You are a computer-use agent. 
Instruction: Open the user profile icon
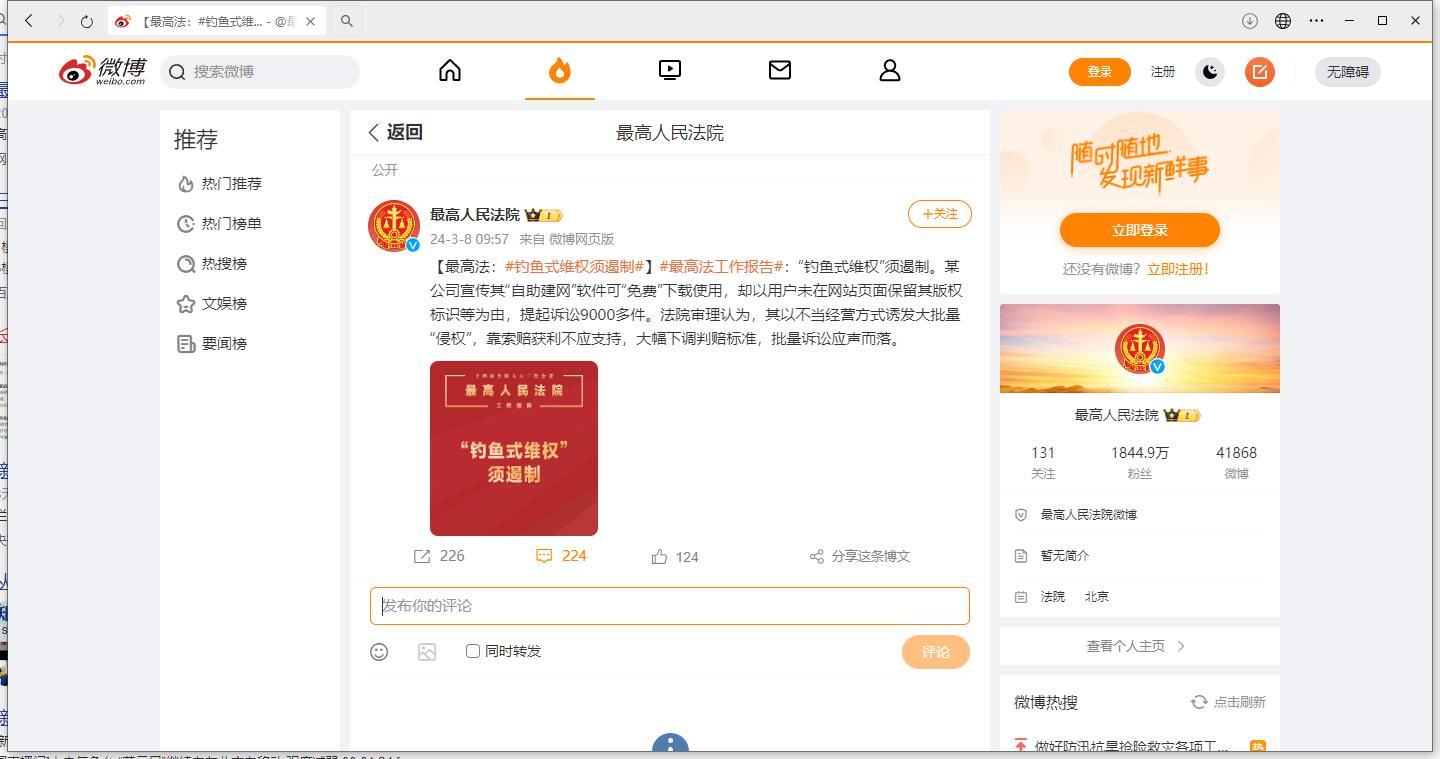(x=890, y=71)
